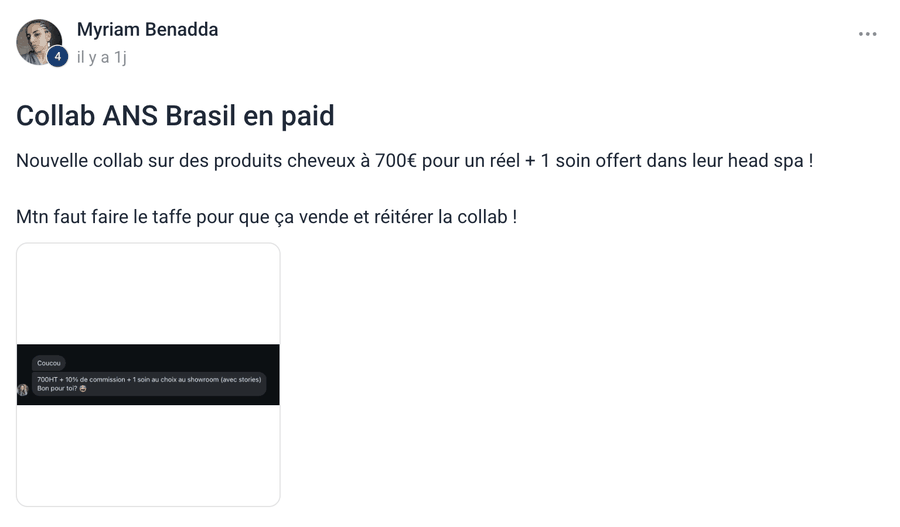
Task: Click the word cheveux in first paragraph
Action: (x=321, y=161)
